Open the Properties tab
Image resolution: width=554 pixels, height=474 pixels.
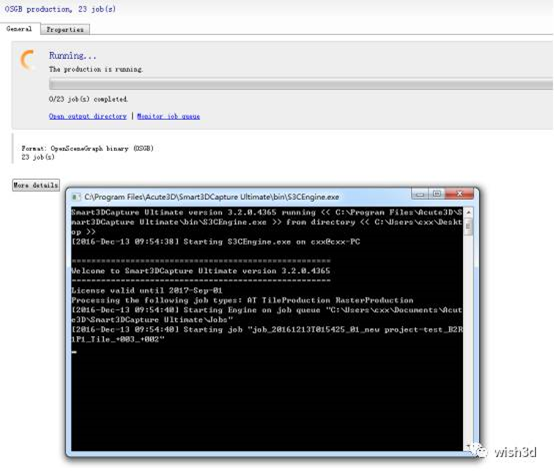coord(65,30)
